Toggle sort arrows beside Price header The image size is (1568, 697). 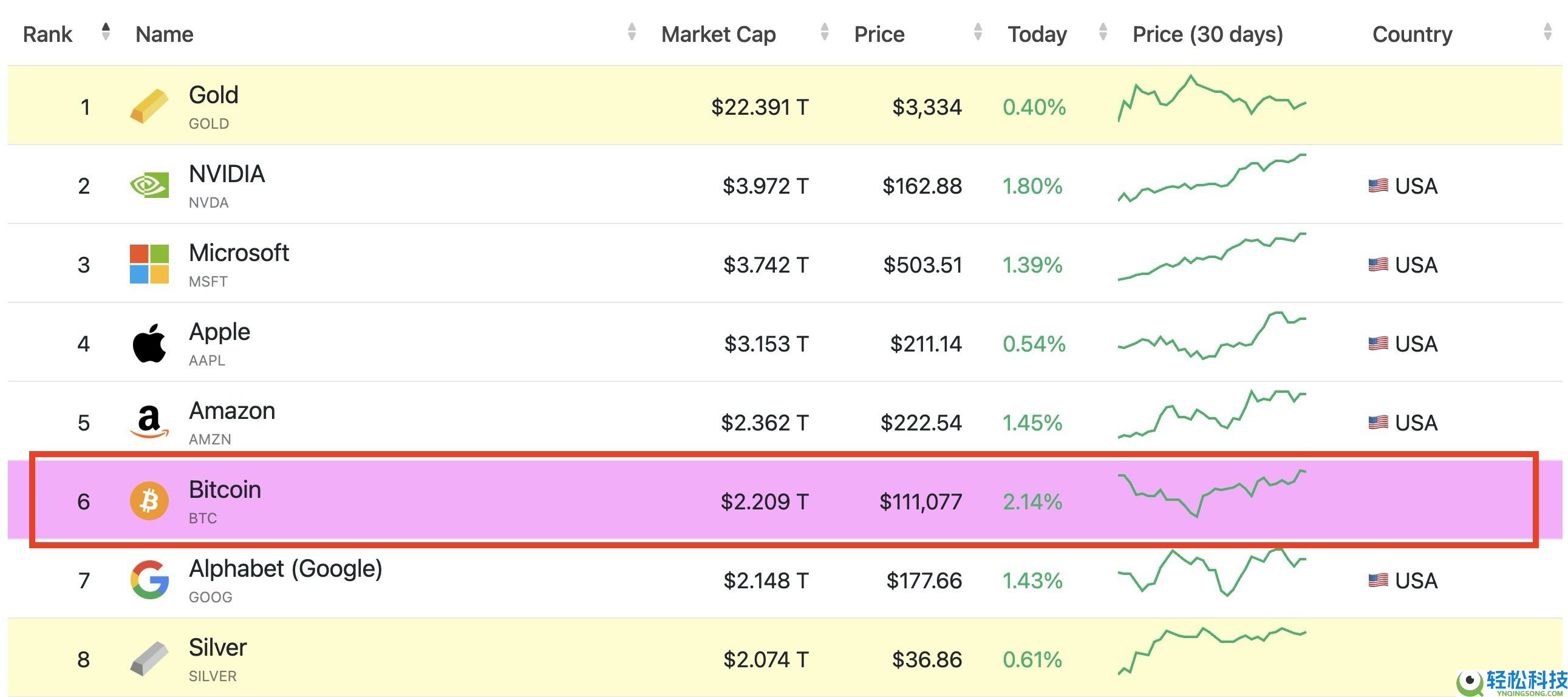[x=978, y=32]
